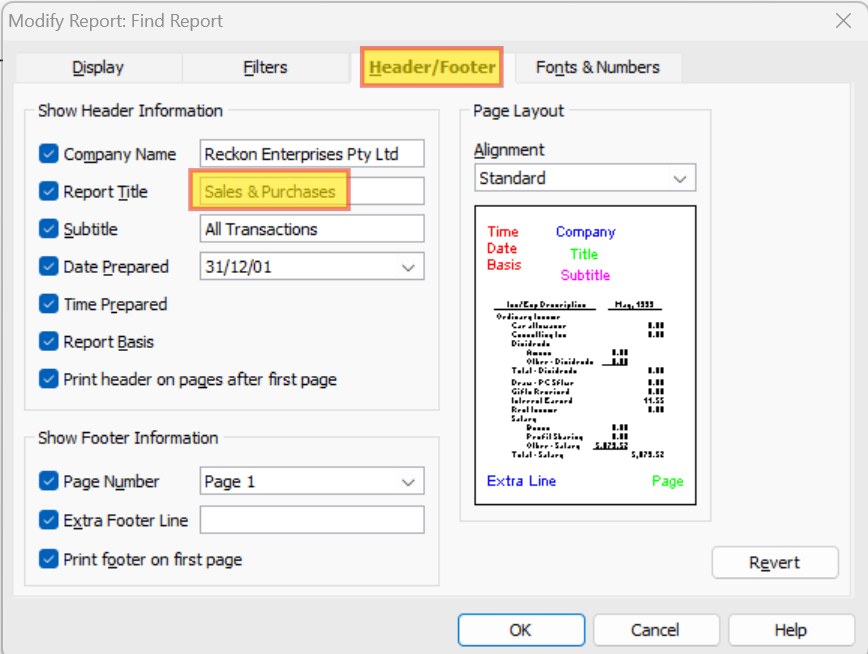Toggle the Page Number checkbox
Screen dimensions: 868x654
[x=49, y=481]
